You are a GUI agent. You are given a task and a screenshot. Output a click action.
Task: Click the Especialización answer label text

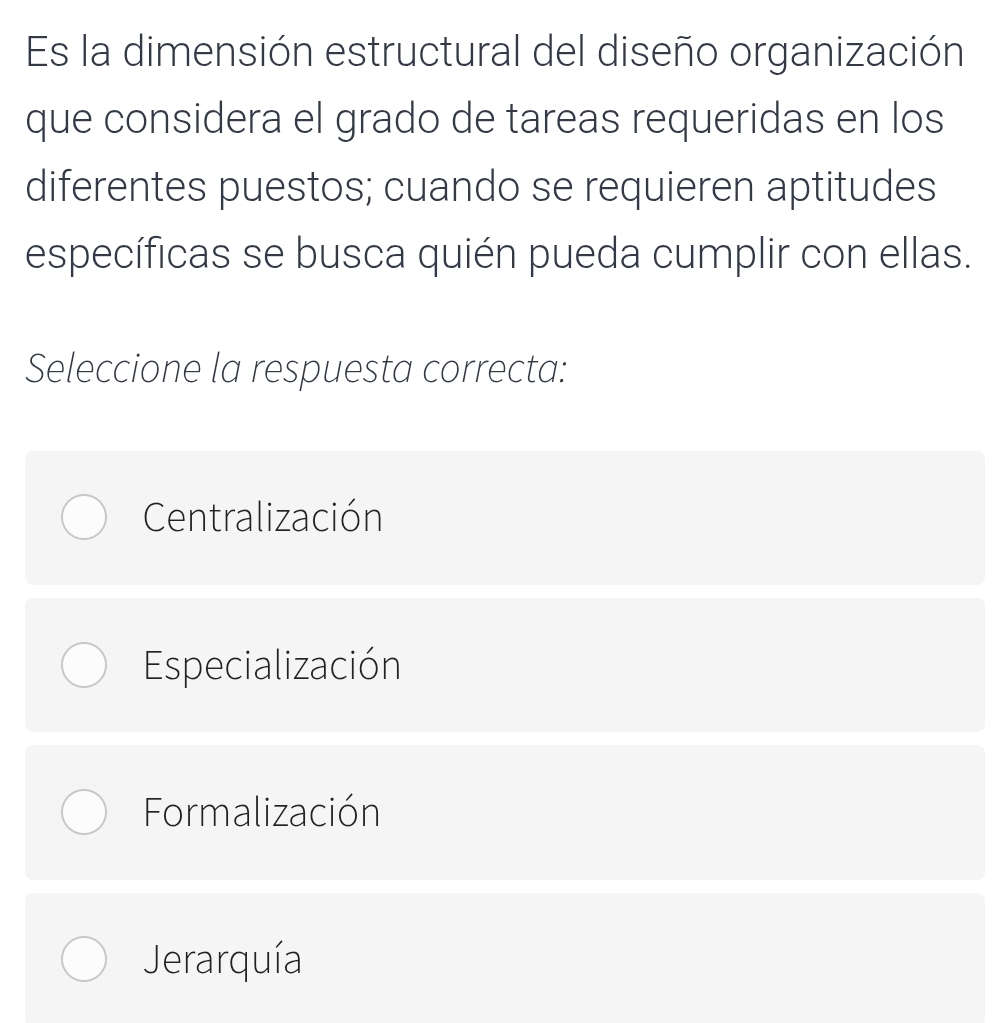[272, 666]
